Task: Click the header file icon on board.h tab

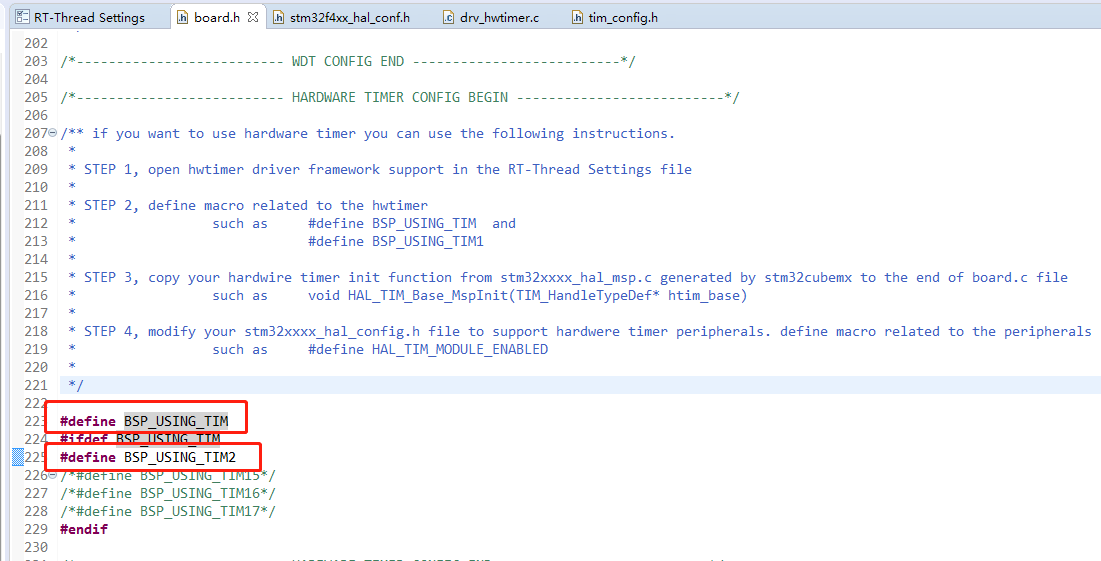Action: pyautogui.click(x=183, y=17)
